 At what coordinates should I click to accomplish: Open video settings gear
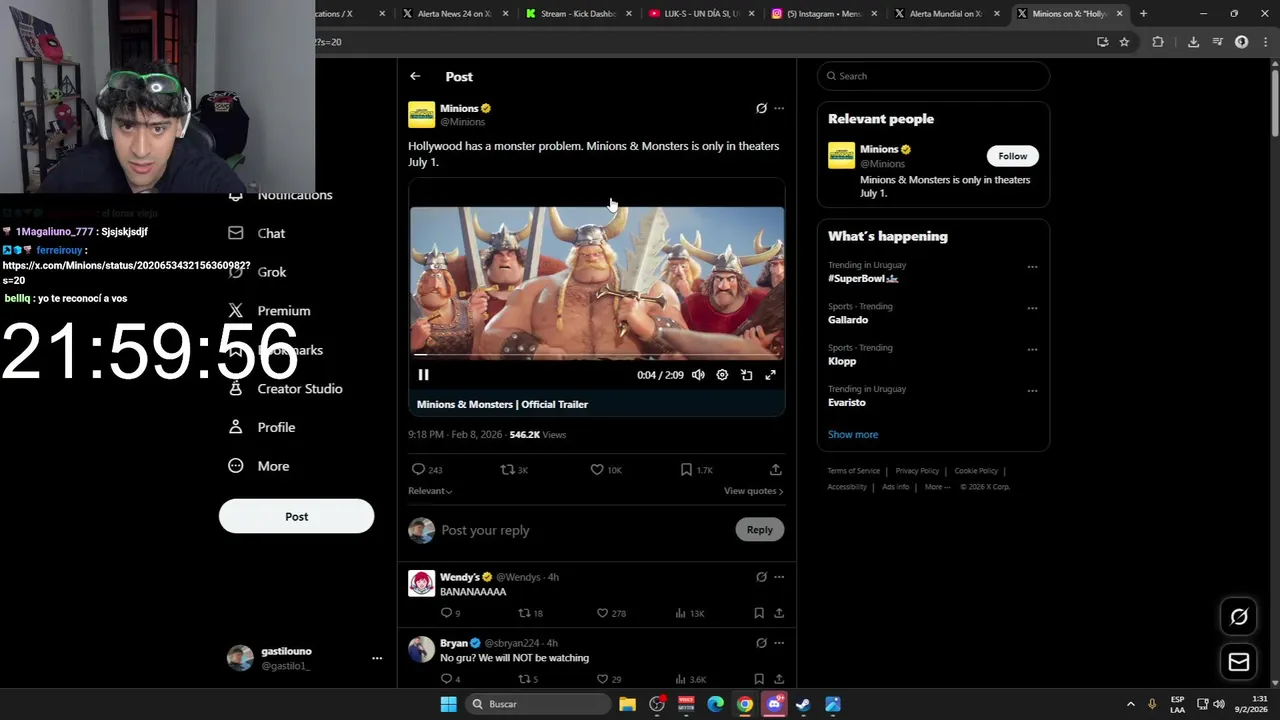tap(722, 375)
